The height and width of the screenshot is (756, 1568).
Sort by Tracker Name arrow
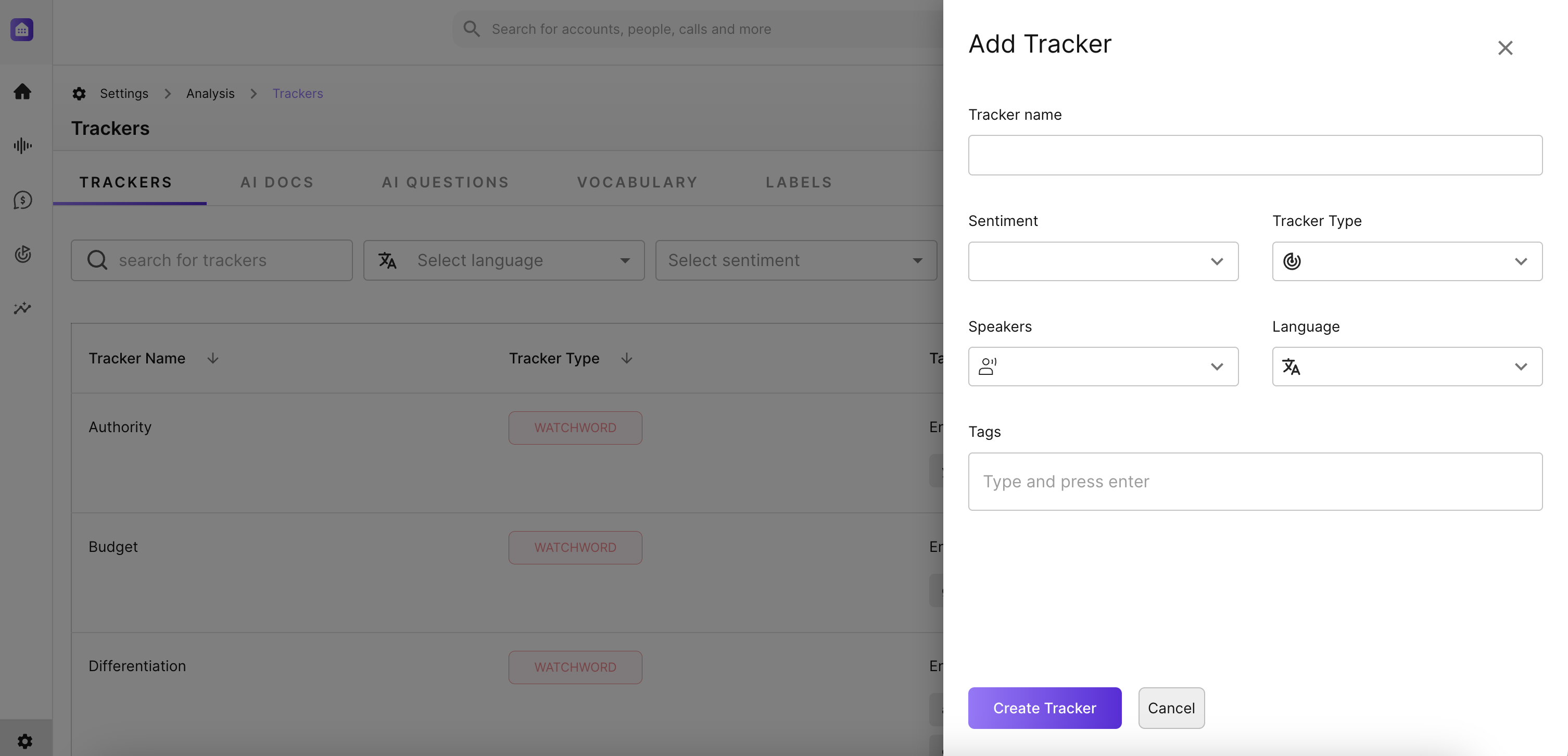212,359
